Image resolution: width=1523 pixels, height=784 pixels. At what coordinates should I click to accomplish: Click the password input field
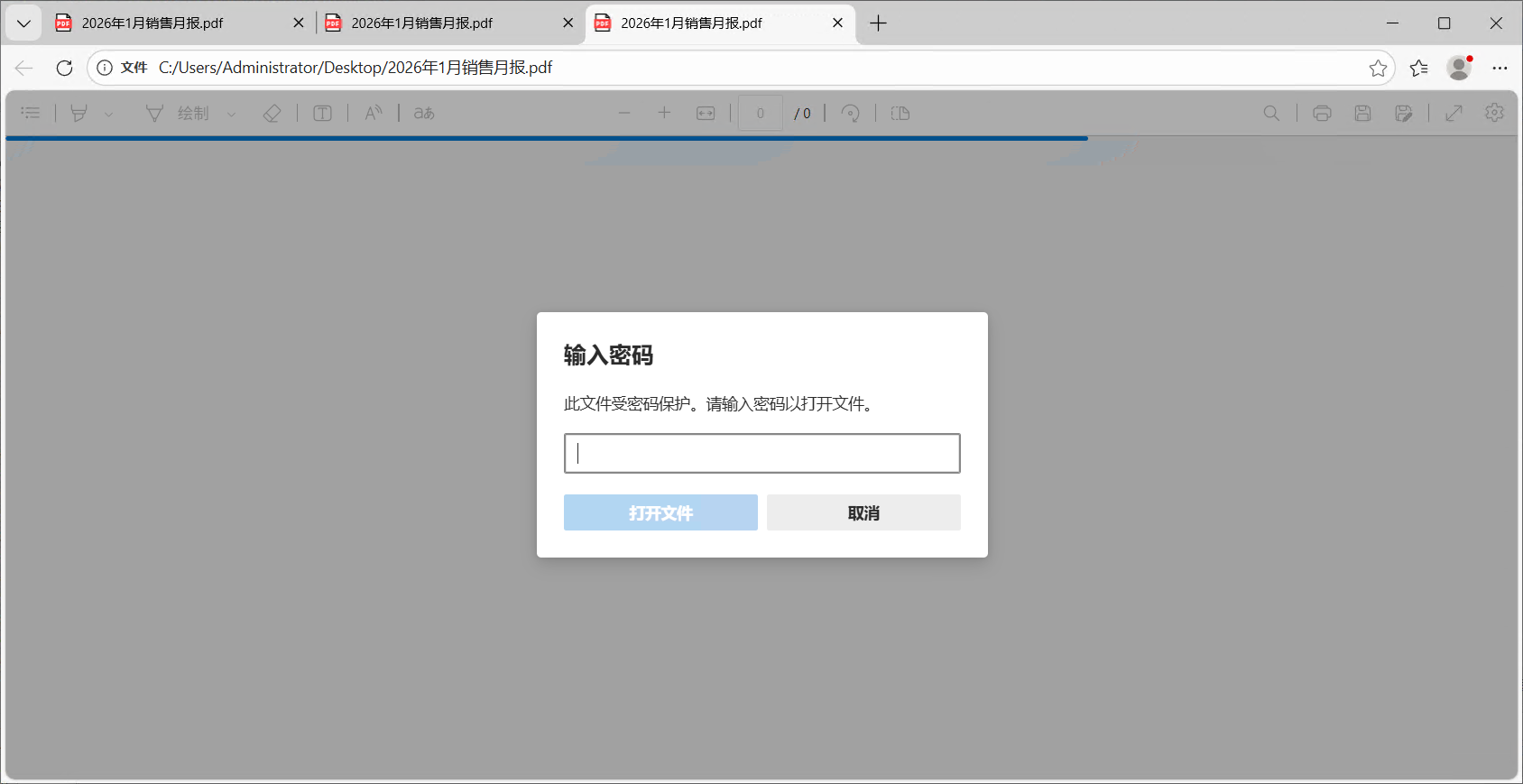pyautogui.click(x=762, y=453)
